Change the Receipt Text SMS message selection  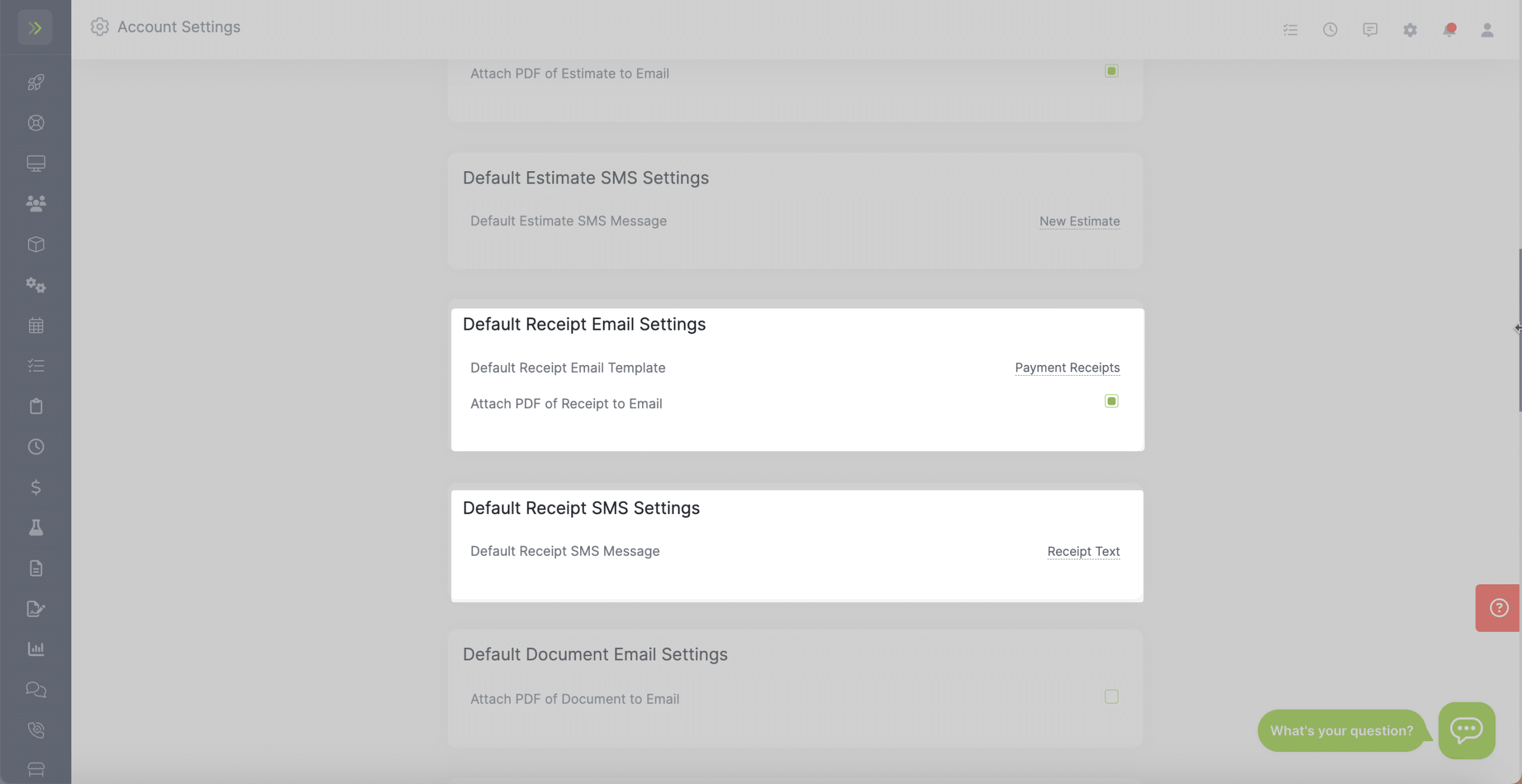tap(1083, 551)
